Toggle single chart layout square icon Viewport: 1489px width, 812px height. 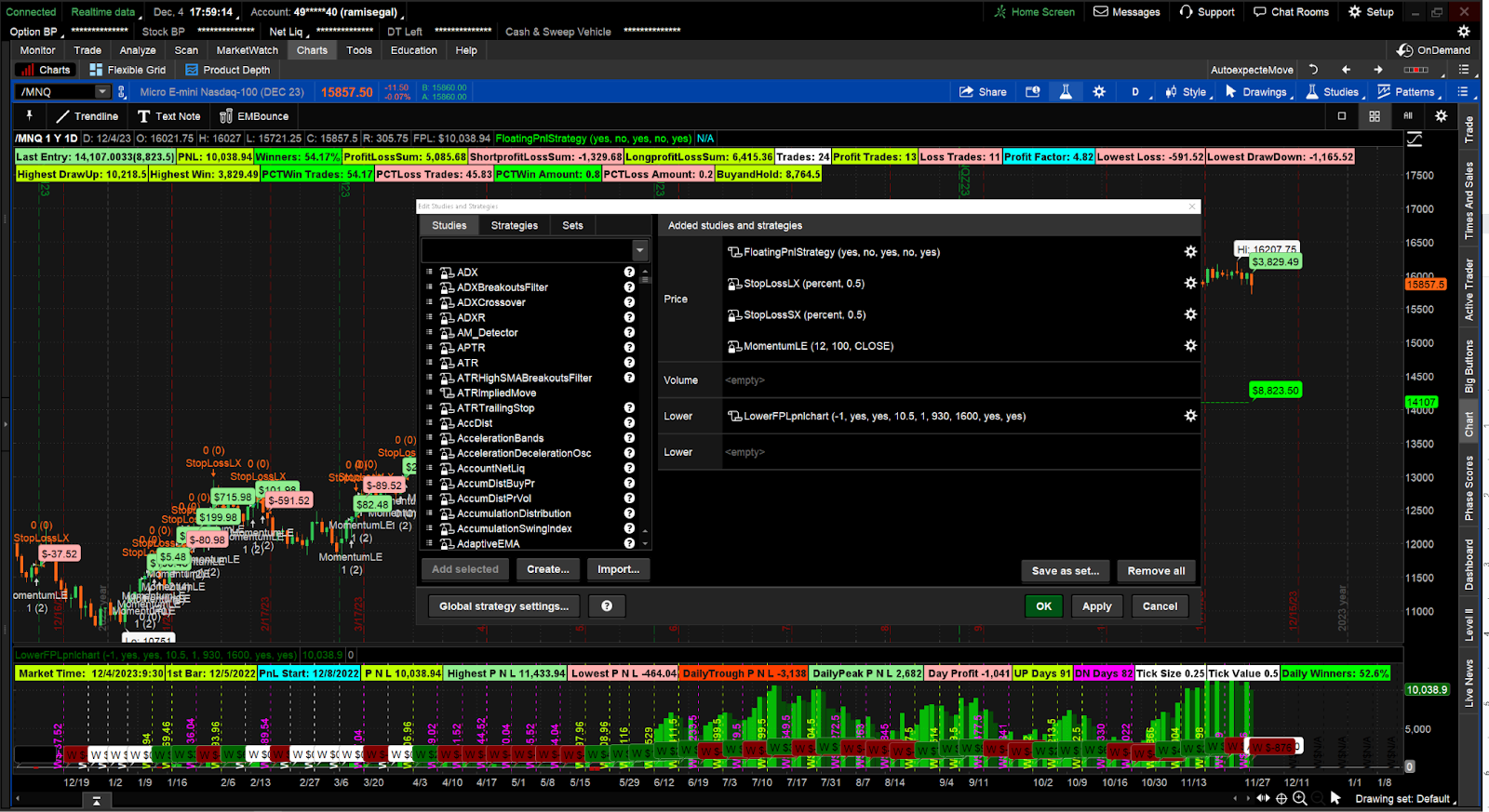[x=1342, y=116]
